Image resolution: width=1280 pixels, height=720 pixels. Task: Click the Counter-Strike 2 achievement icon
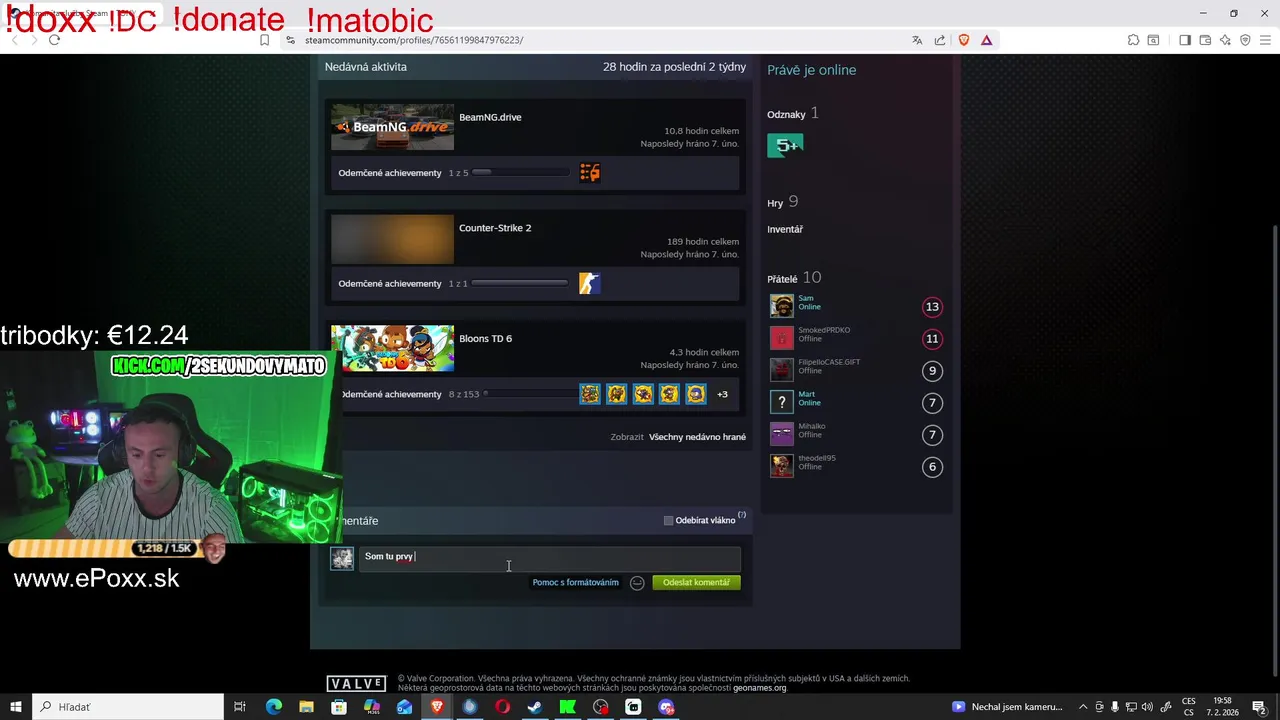click(x=590, y=284)
